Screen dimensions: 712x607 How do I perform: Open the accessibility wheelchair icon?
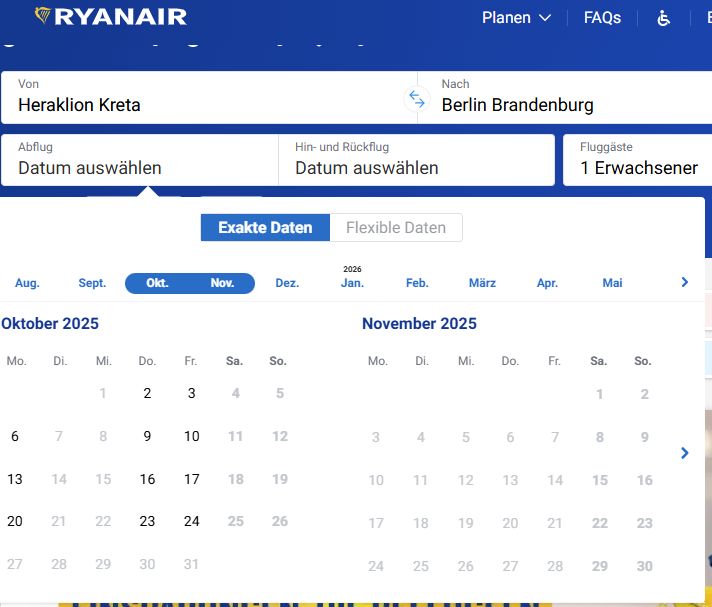coord(663,18)
